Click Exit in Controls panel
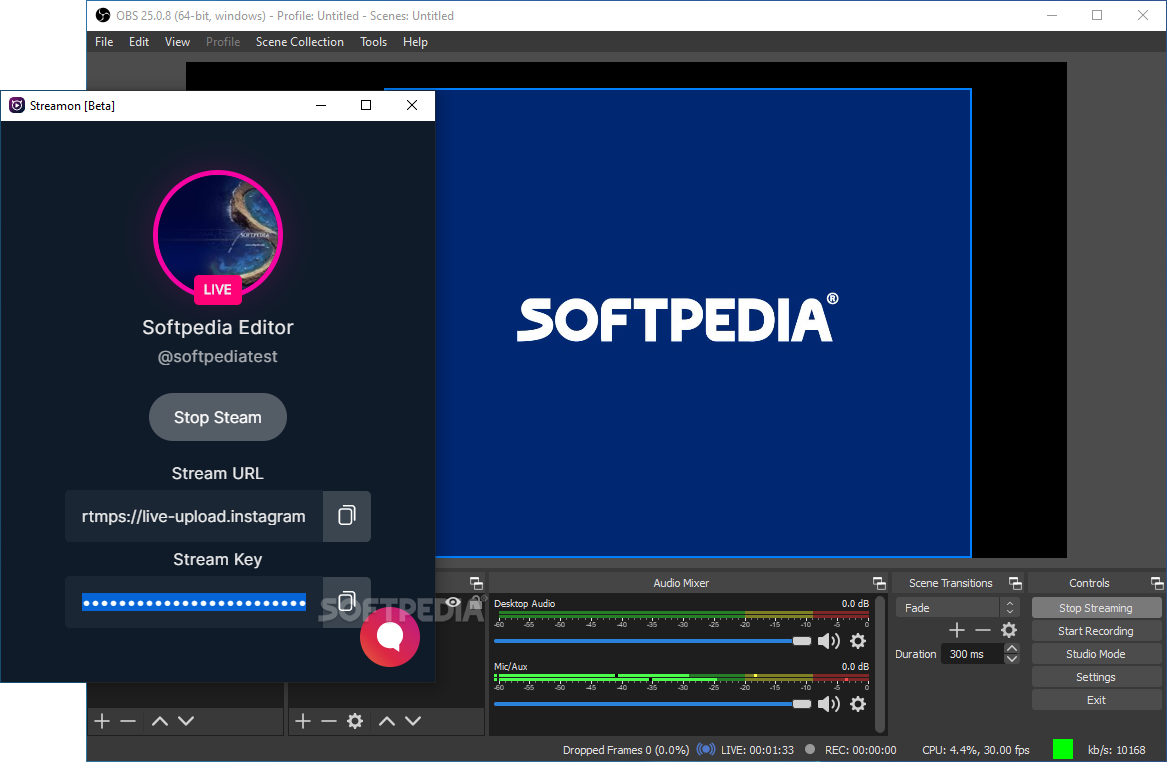Viewport: 1167px width, 762px height. click(x=1096, y=700)
